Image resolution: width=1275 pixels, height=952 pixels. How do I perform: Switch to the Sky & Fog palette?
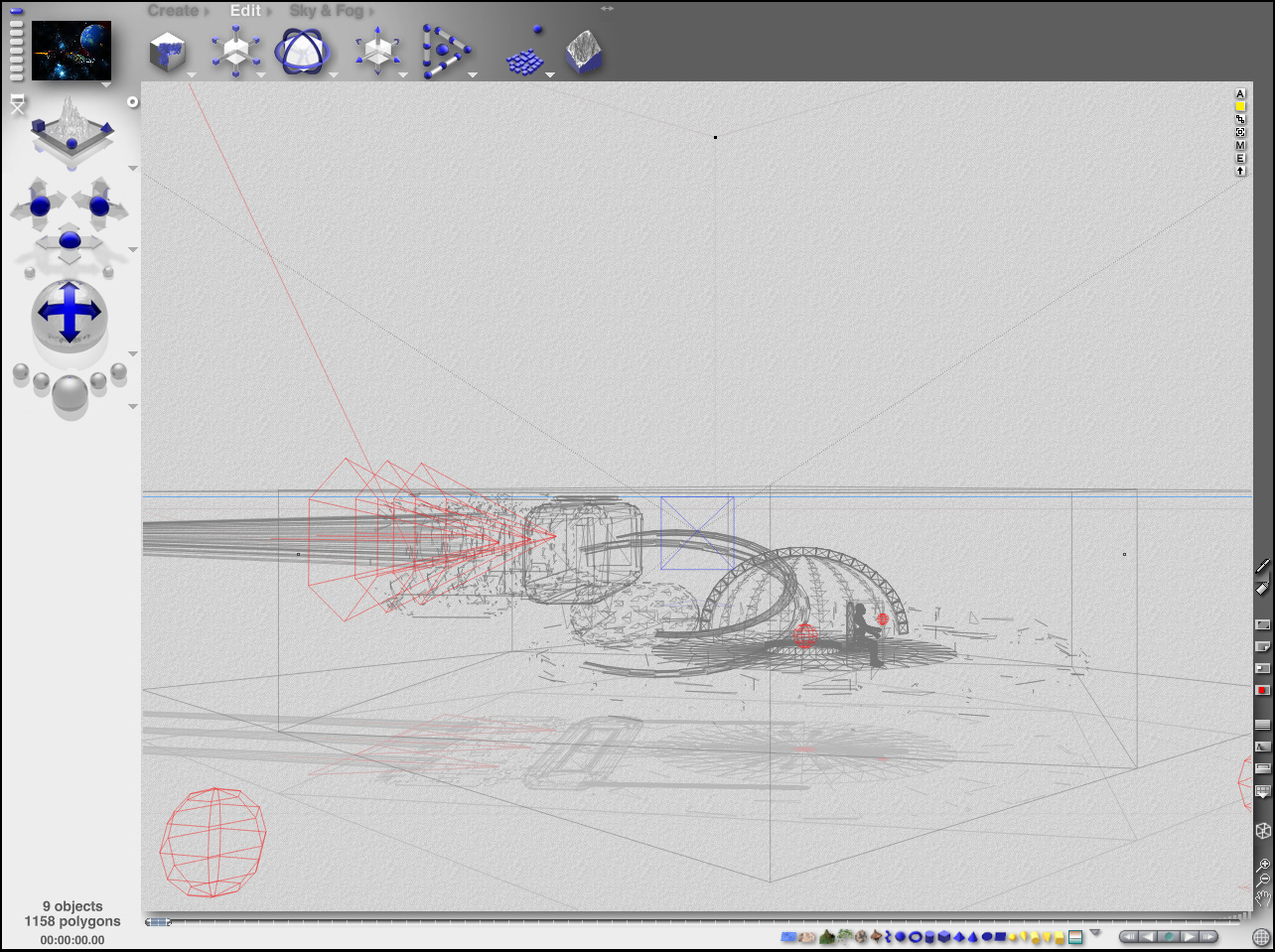pos(326,11)
